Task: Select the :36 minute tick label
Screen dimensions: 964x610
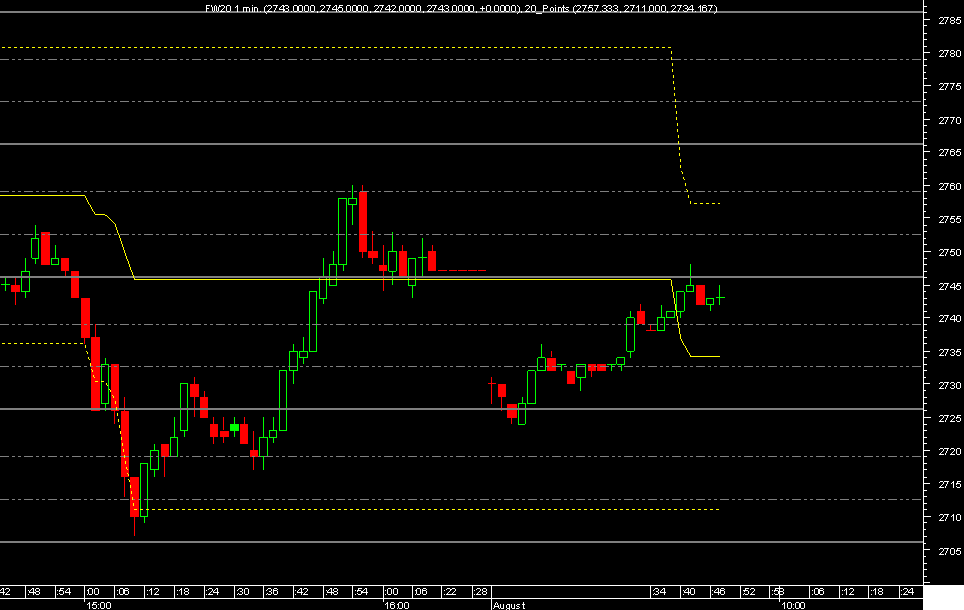Action: (272, 592)
